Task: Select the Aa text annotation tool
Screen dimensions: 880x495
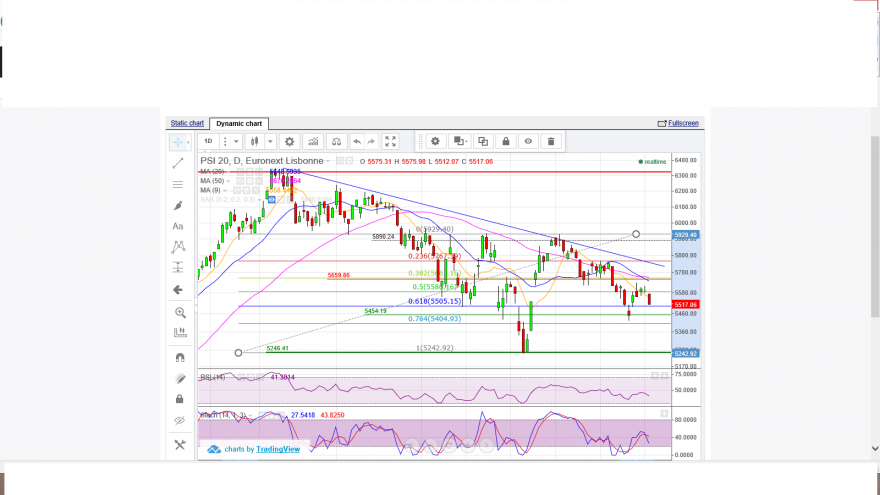Action: coord(178,226)
